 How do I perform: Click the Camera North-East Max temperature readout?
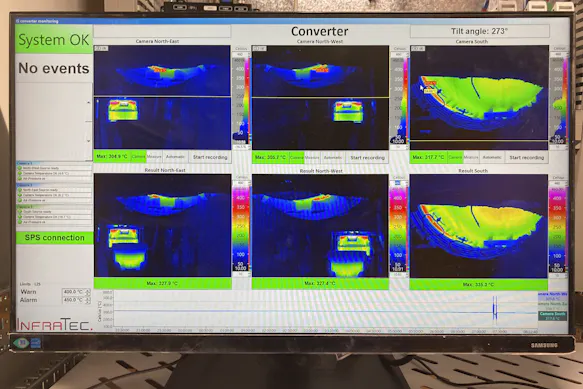112,157
